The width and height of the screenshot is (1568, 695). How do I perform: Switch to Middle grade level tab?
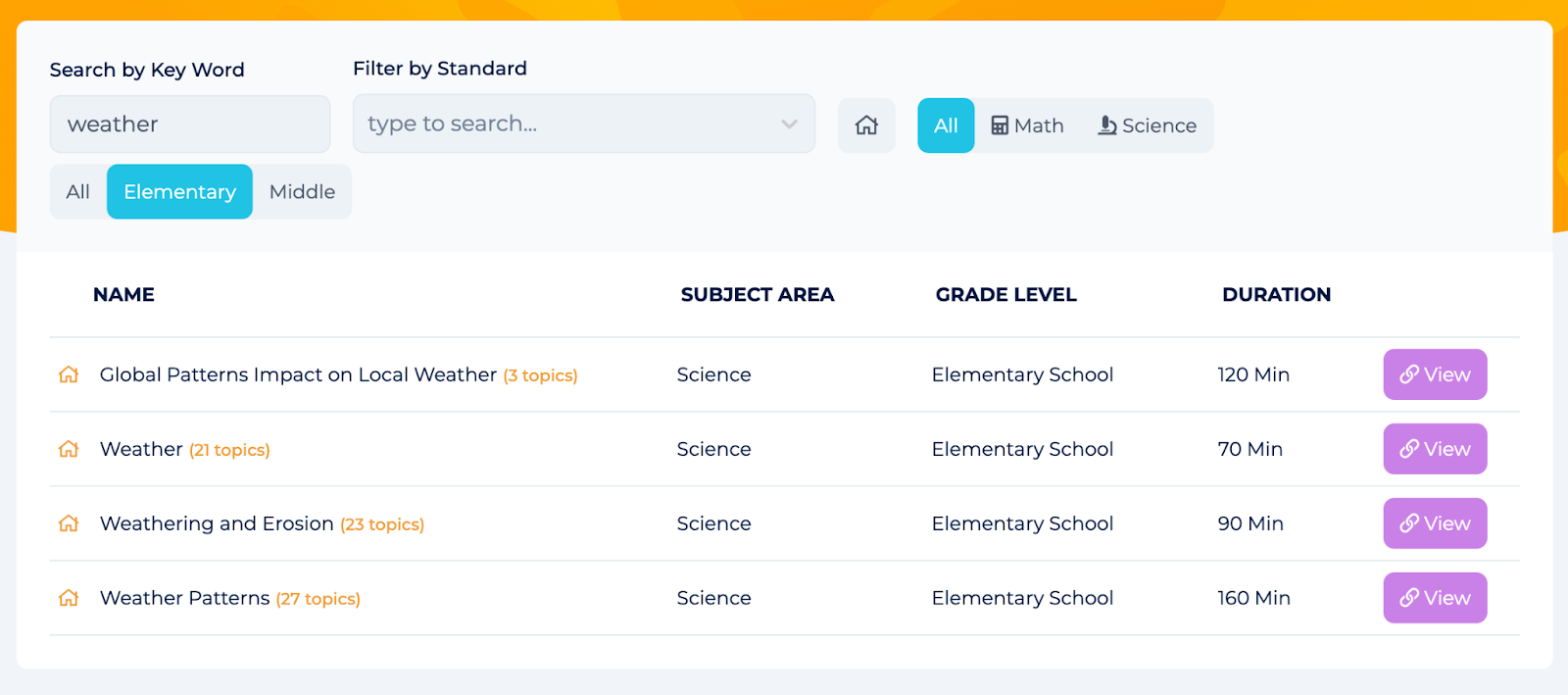pyautogui.click(x=302, y=192)
